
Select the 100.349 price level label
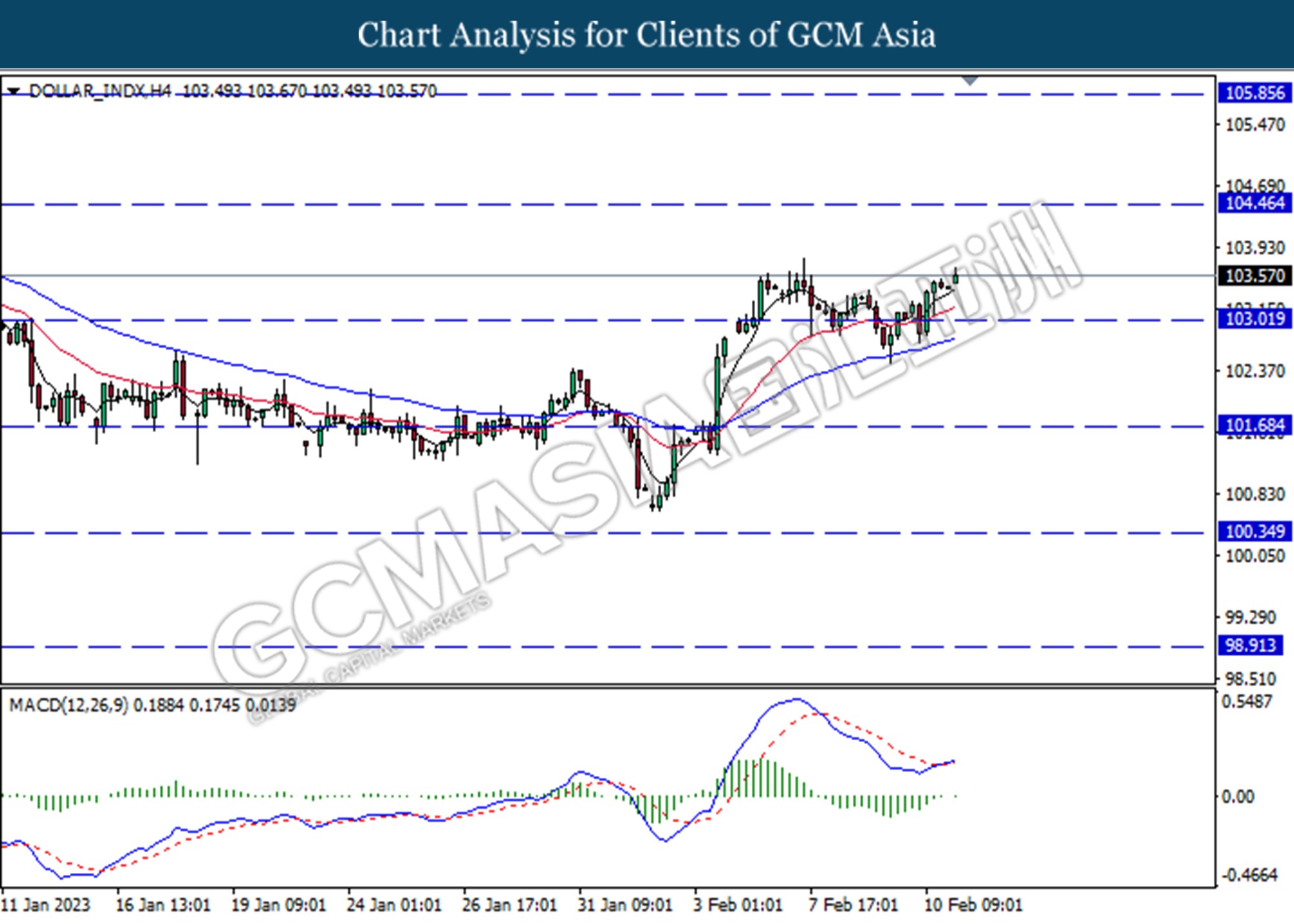point(1255,532)
